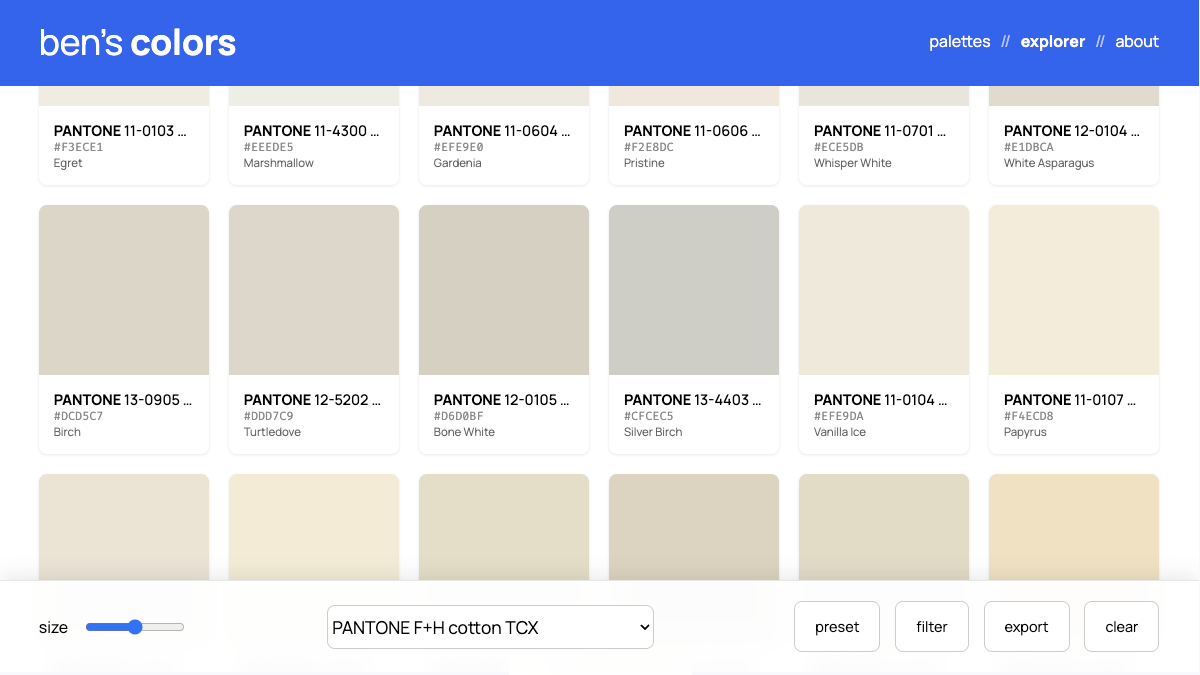The width and height of the screenshot is (1200, 675).
Task: Pick the Turtledove color swatch
Action: click(x=314, y=290)
